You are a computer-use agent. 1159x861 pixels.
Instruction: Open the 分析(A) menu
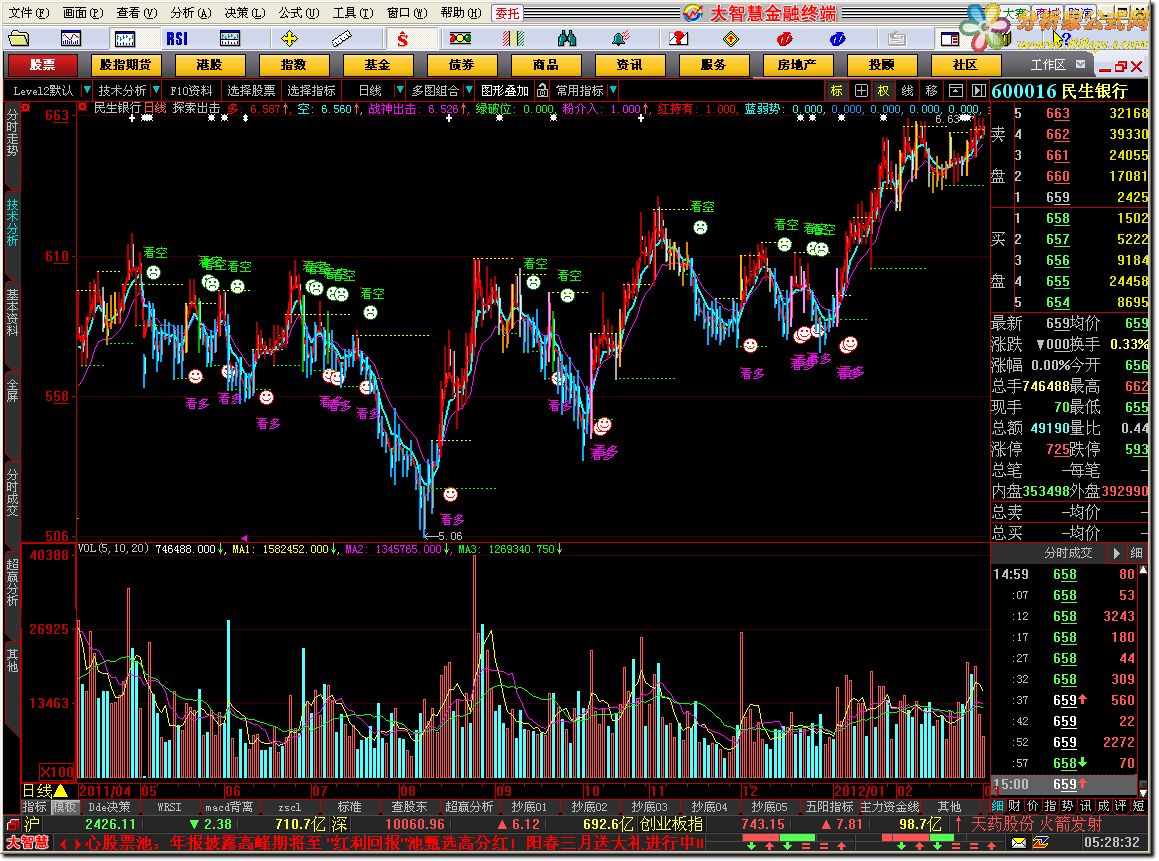click(x=191, y=13)
